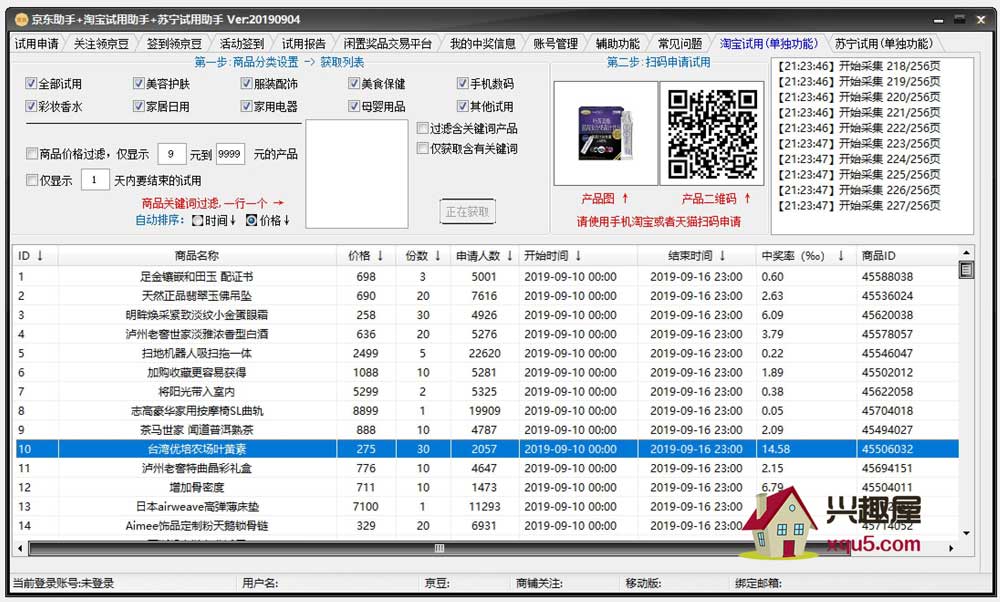Select 时间 auto-sort option
The width and height of the screenshot is (1000, 602).
tap(198, 220)
